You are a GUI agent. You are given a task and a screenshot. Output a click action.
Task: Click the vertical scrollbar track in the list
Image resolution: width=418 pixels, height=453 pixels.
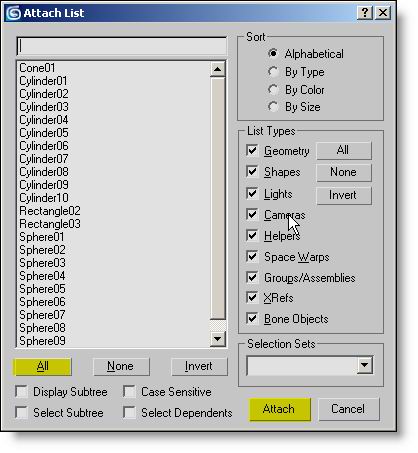pos(218,198)
